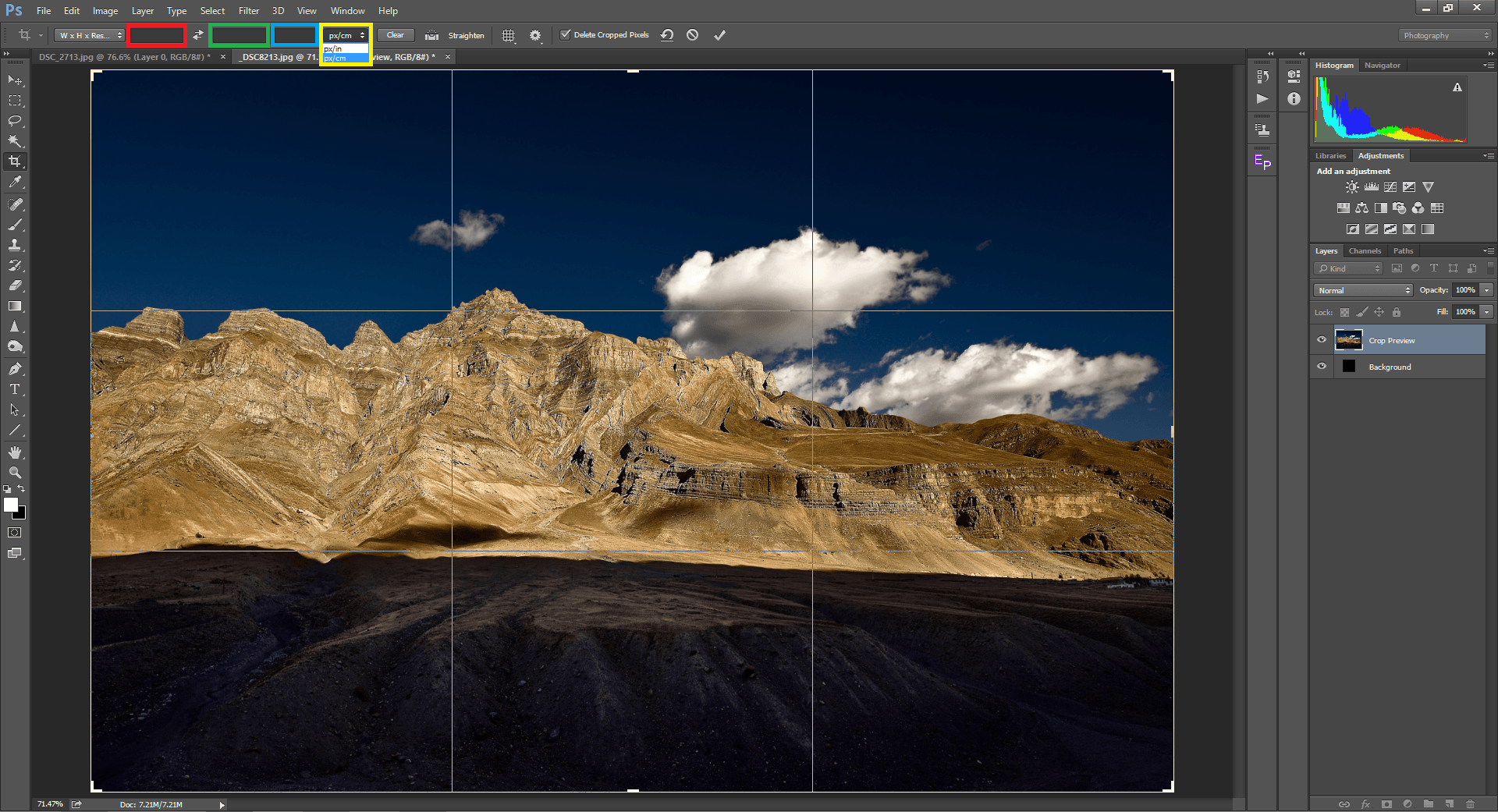The height and width of the screenshot is (812, 1498).
Task: Select the Horizontal Type tool
Action: click(15, 389)
